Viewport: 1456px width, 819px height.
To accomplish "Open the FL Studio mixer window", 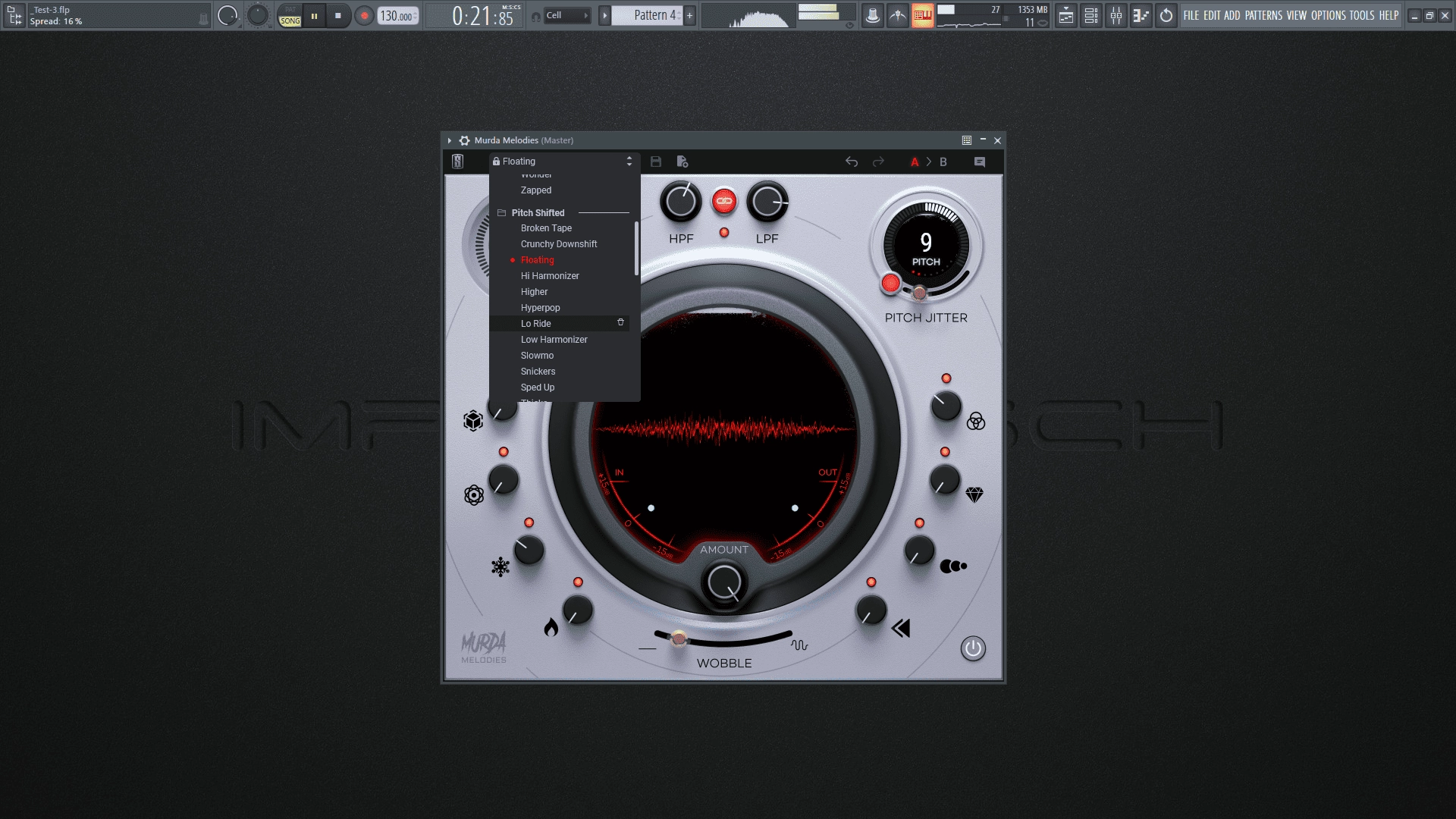I will [1116, 15].
